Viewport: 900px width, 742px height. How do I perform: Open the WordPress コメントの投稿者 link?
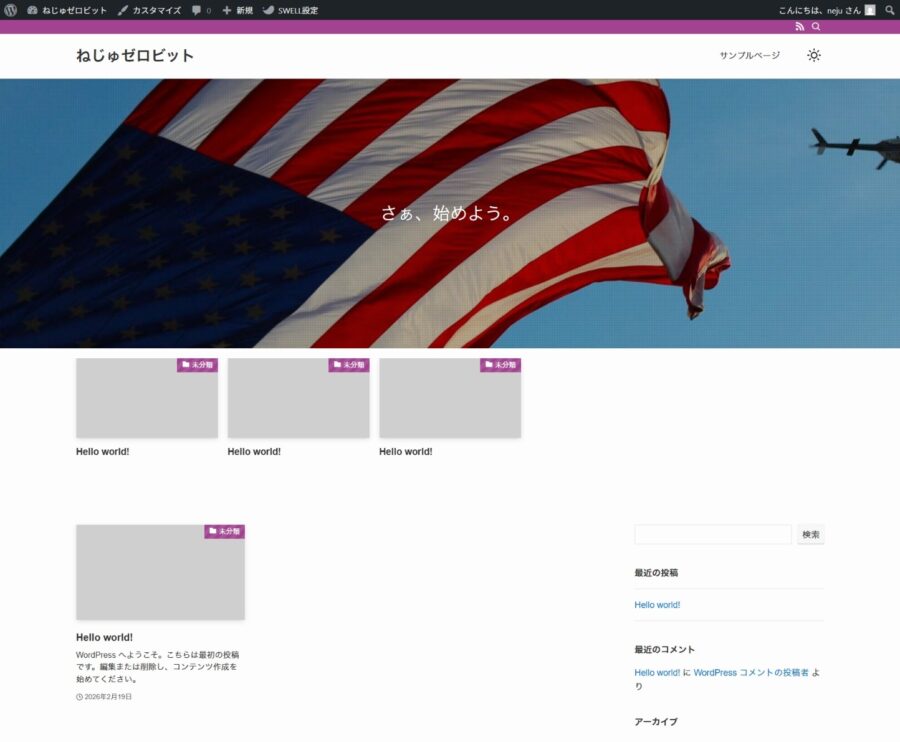point(750,673)
